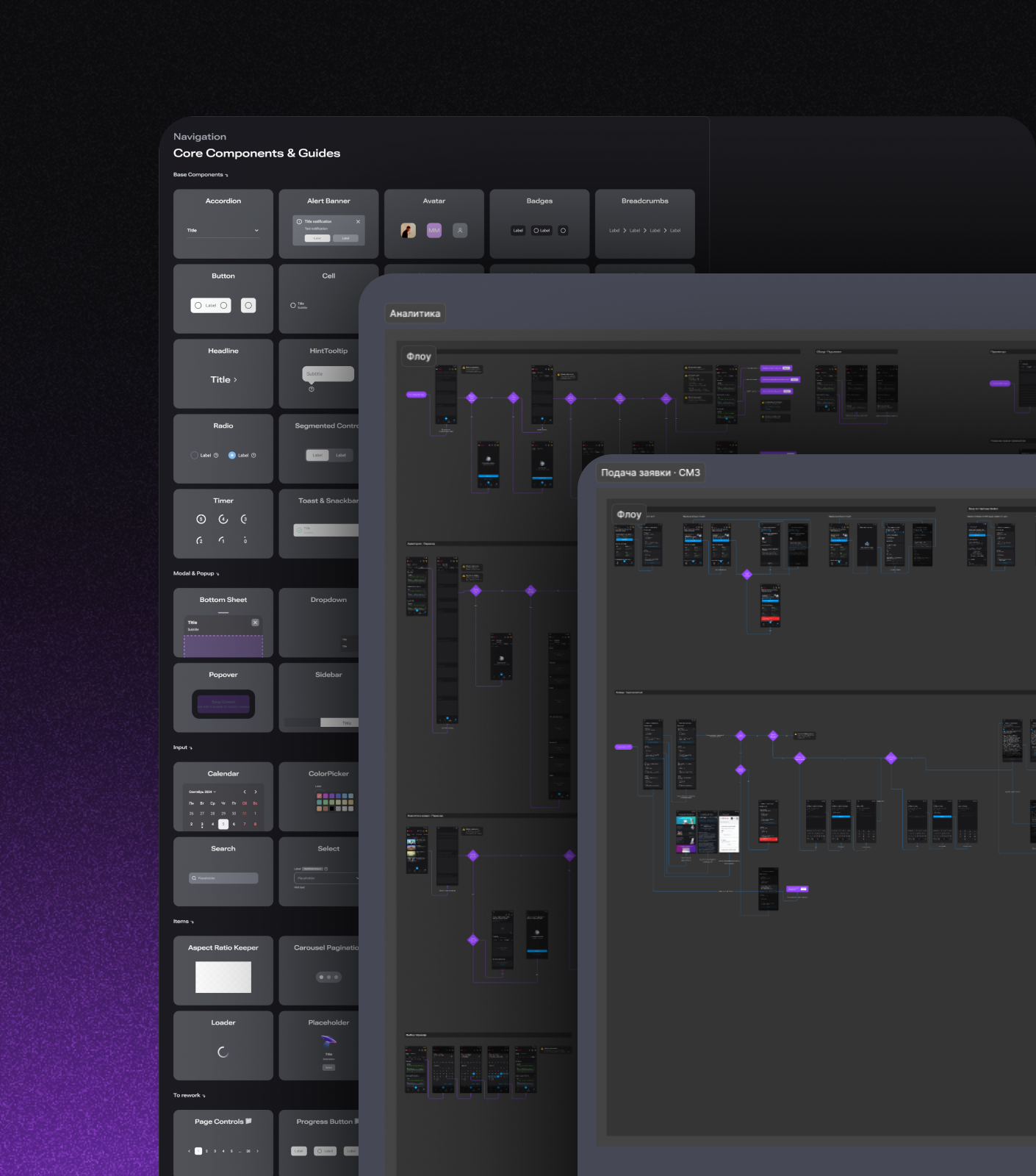
Task: Open the calendar month dropdown
Action: tap(203, 792)
